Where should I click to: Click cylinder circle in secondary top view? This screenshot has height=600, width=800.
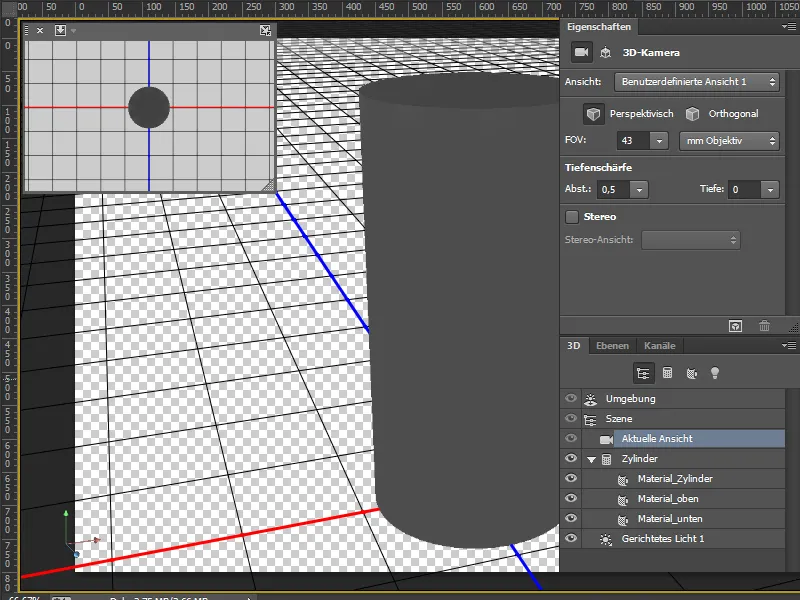point(149,107)
